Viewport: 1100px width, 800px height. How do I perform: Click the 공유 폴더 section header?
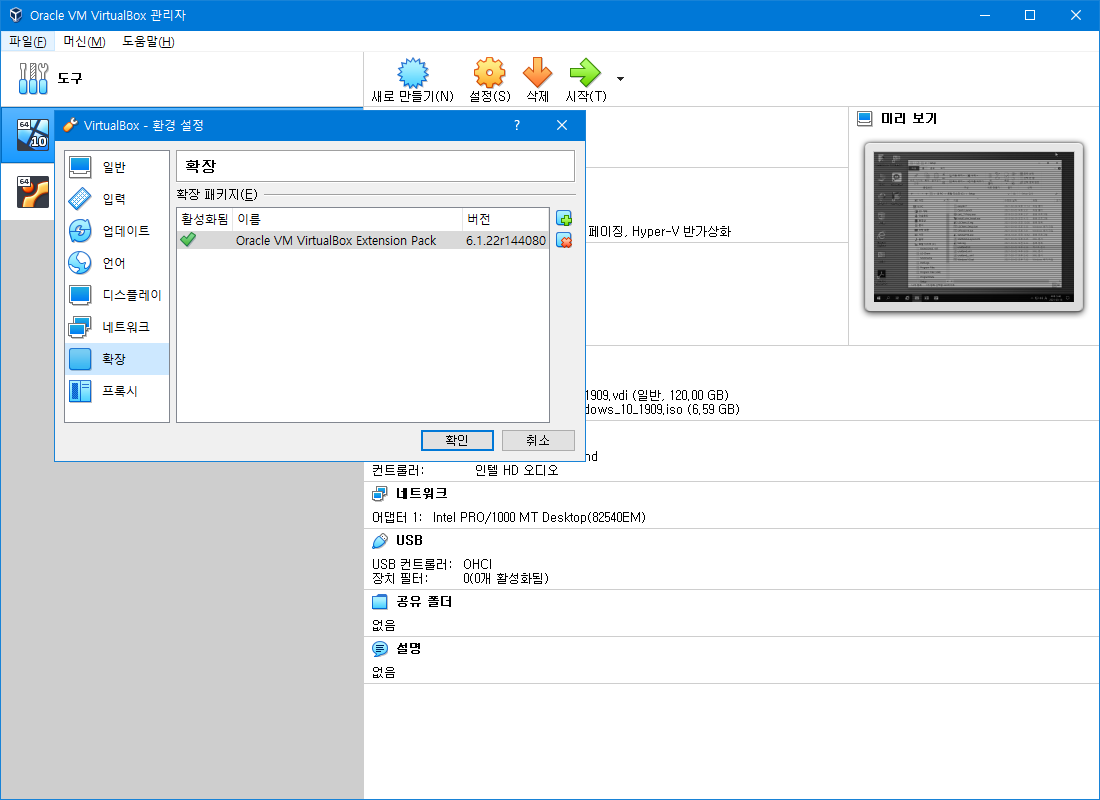[x=424, y=601]
